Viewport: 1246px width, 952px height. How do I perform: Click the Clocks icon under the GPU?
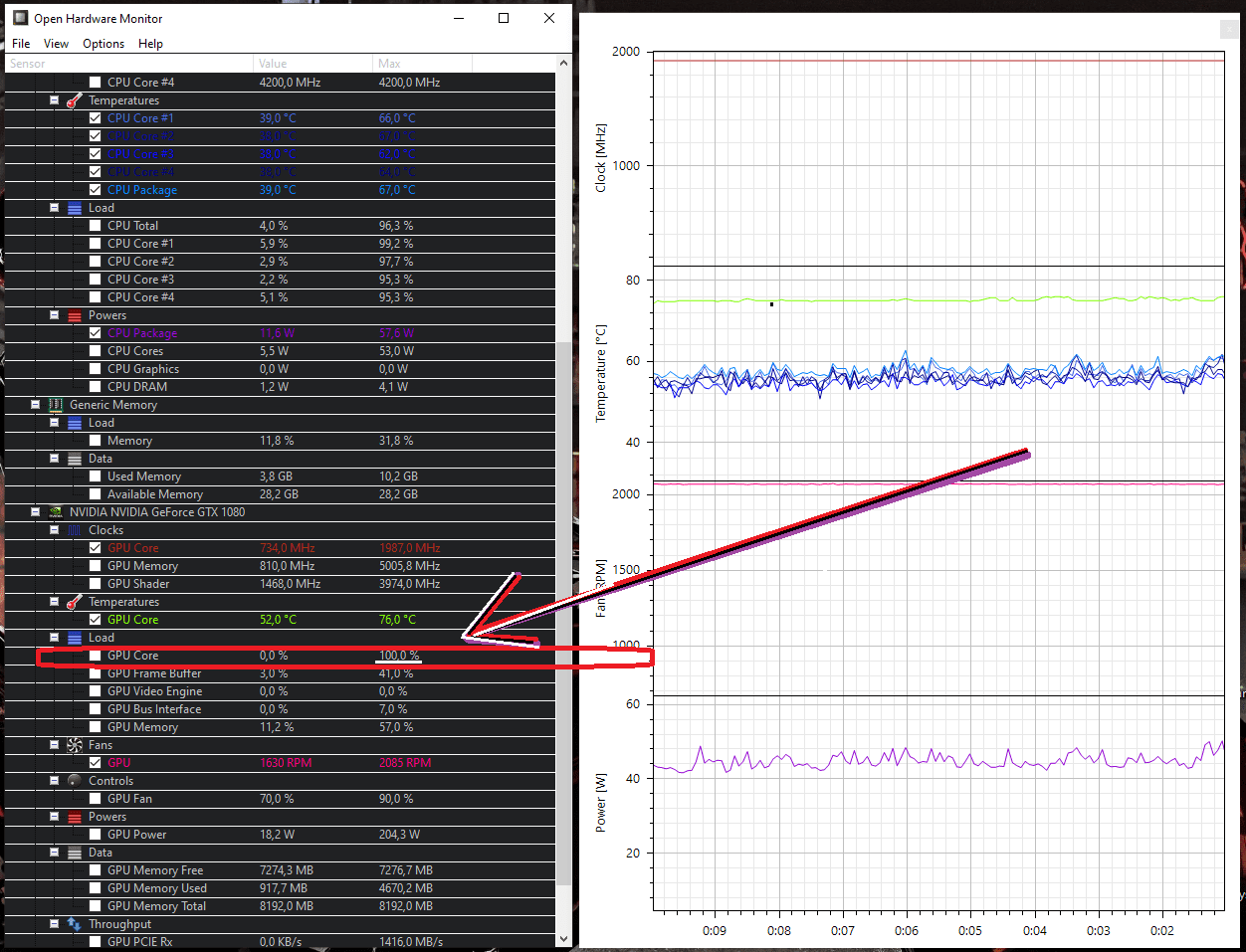[x=75, y=530]
